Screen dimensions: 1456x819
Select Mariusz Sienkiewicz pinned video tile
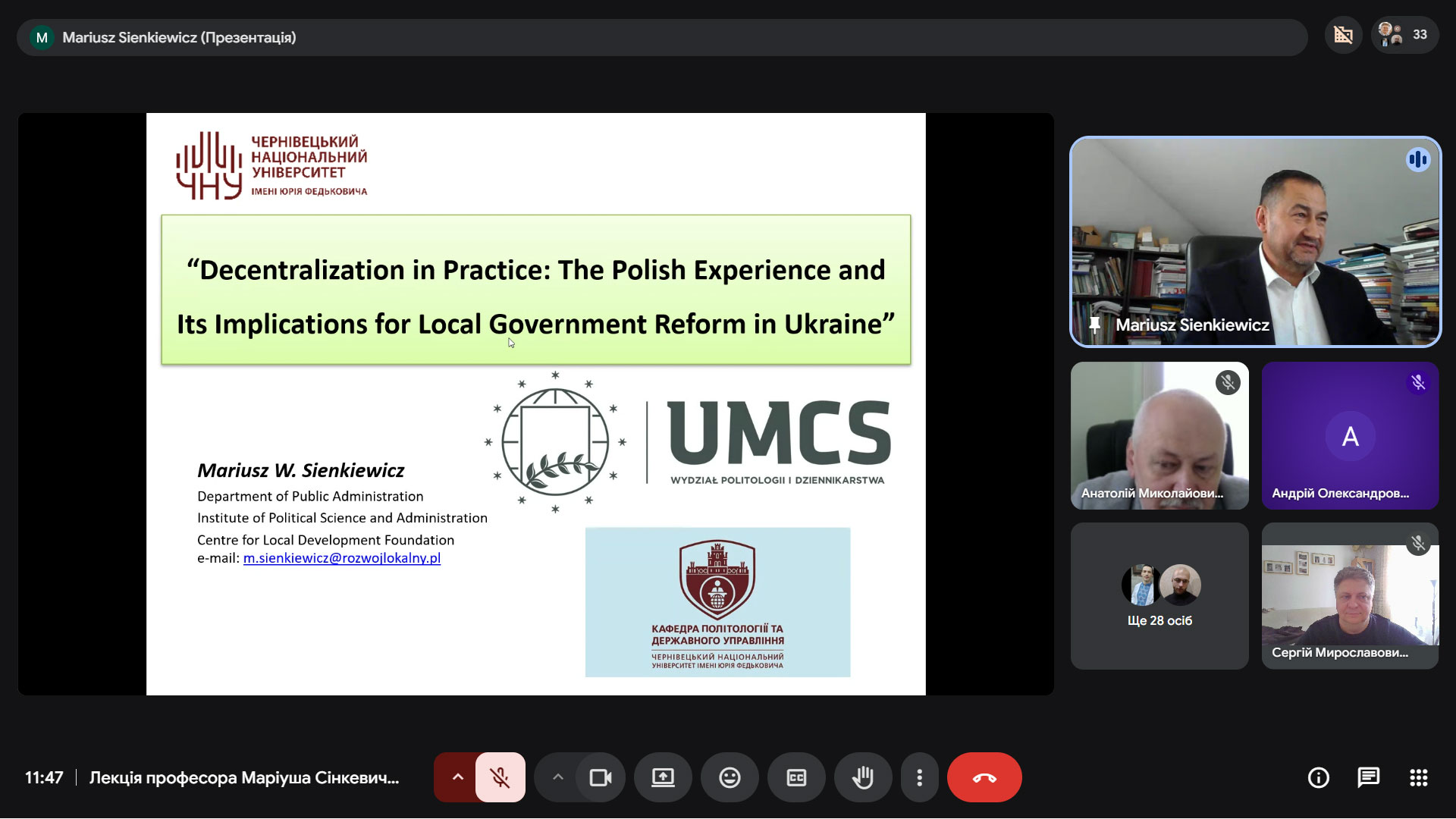1255,242
